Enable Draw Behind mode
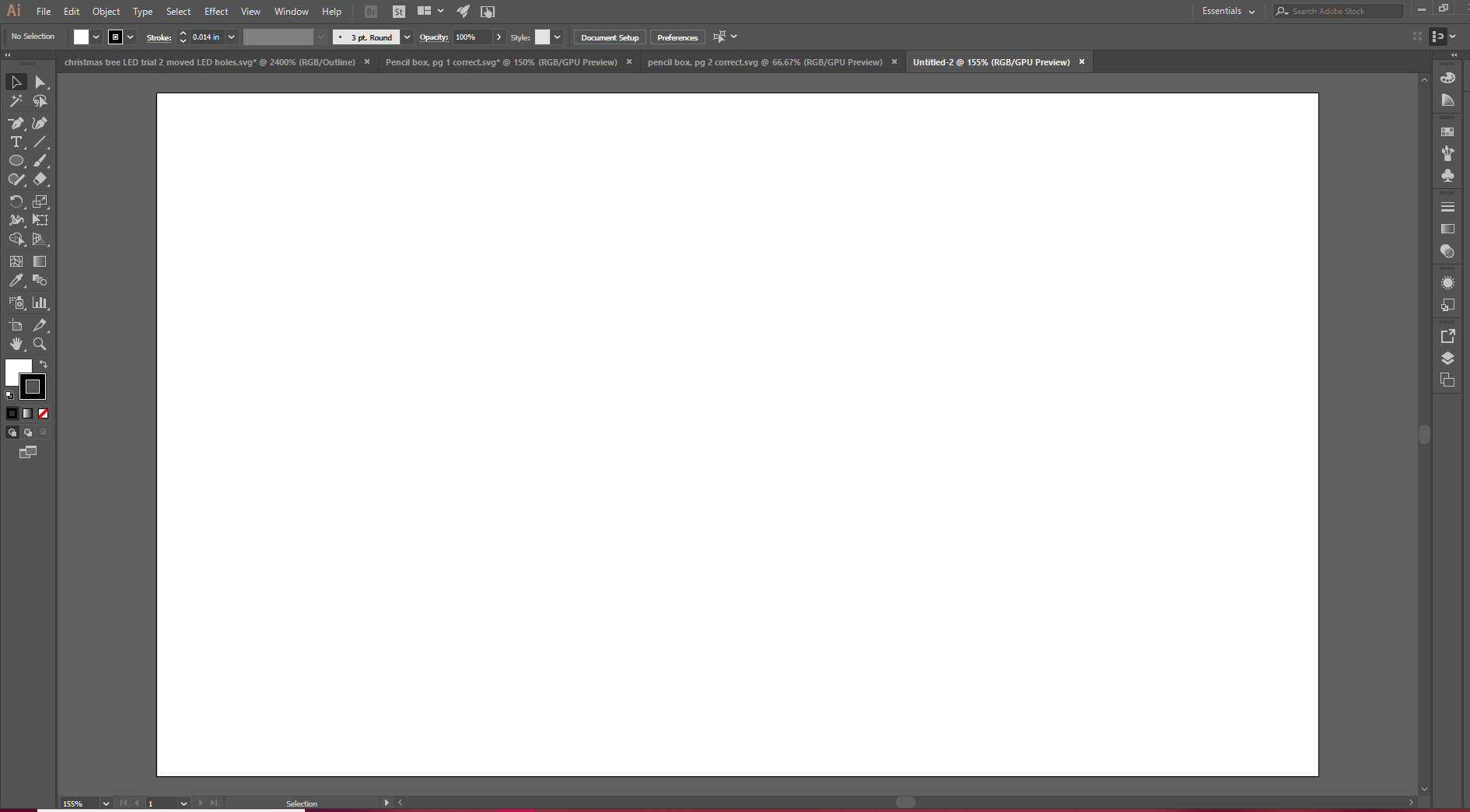The width and height of the screenshot is (1470, 812). click(28, 432)
